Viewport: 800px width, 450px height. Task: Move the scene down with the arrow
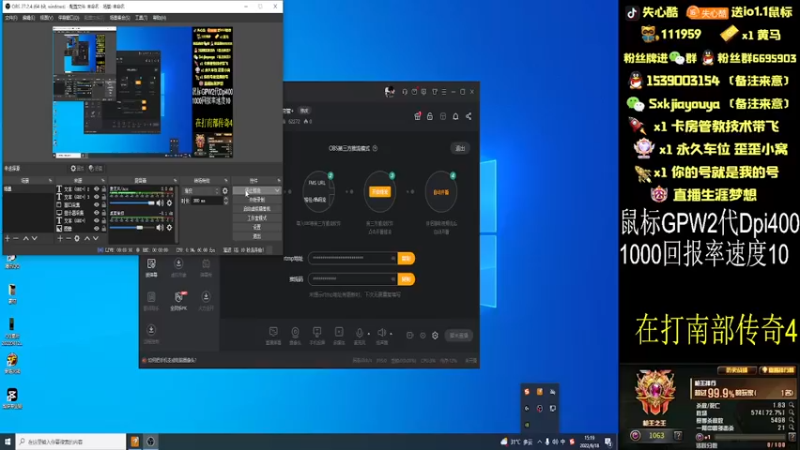pos(35,238)
